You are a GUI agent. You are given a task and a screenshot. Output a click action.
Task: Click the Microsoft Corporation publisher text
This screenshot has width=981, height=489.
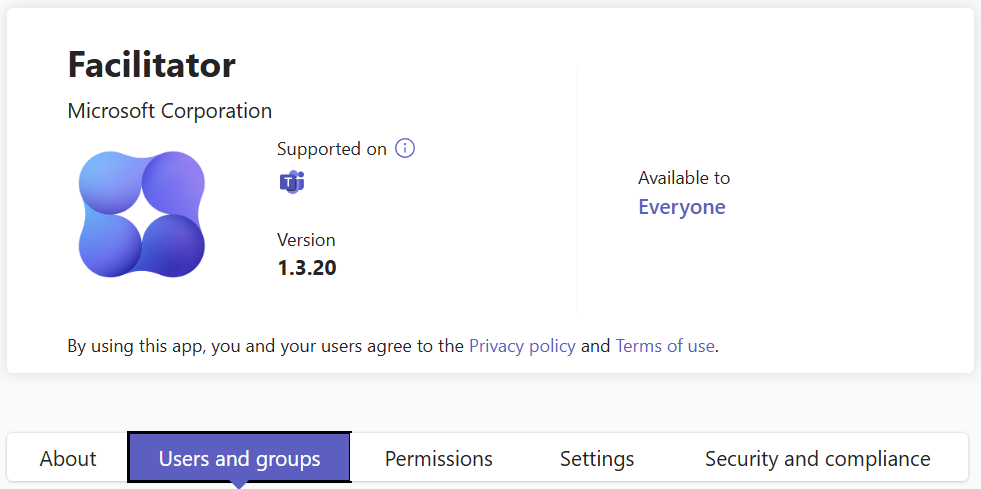coord(170,111)
